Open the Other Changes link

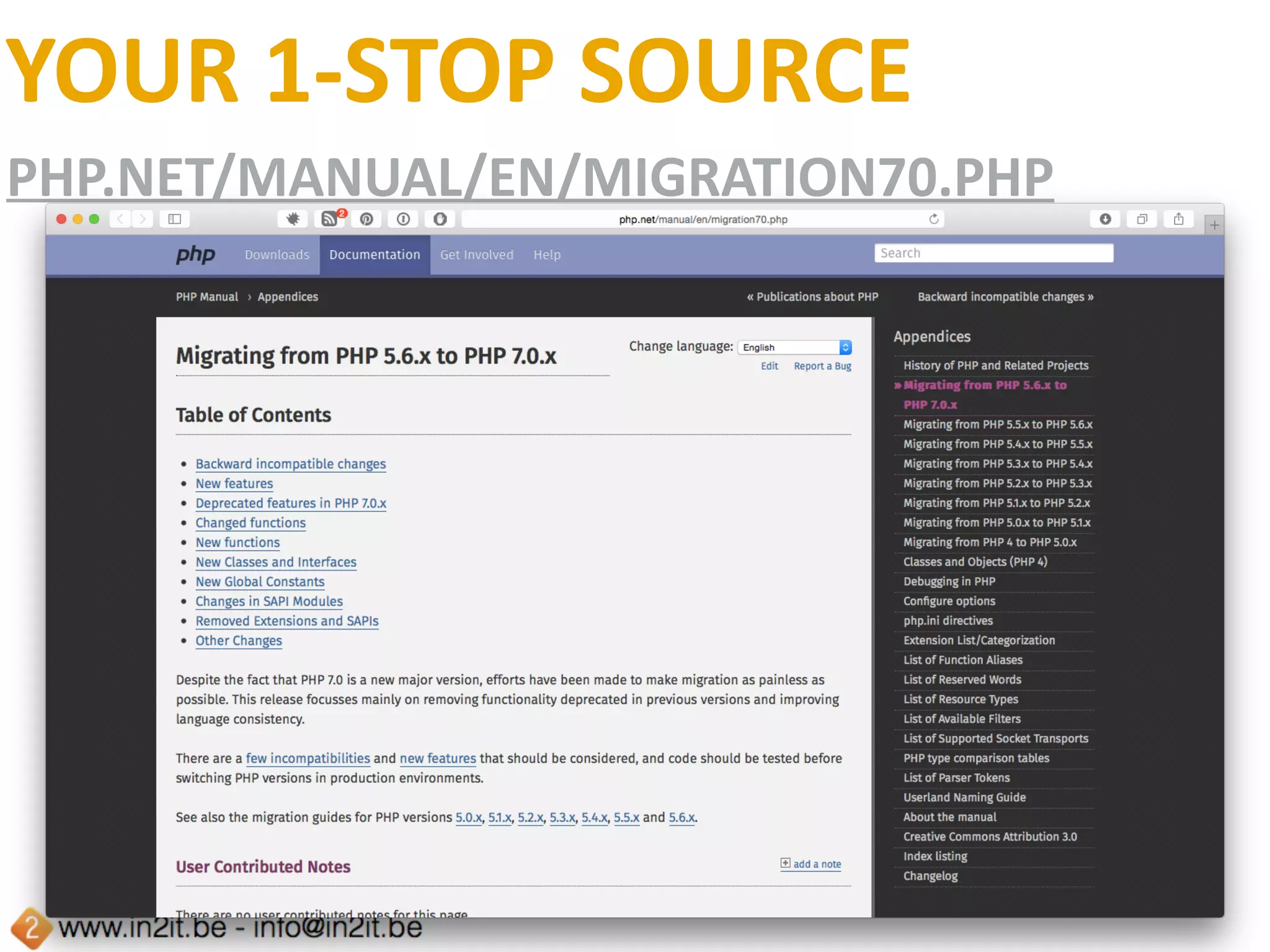[239, 641]
